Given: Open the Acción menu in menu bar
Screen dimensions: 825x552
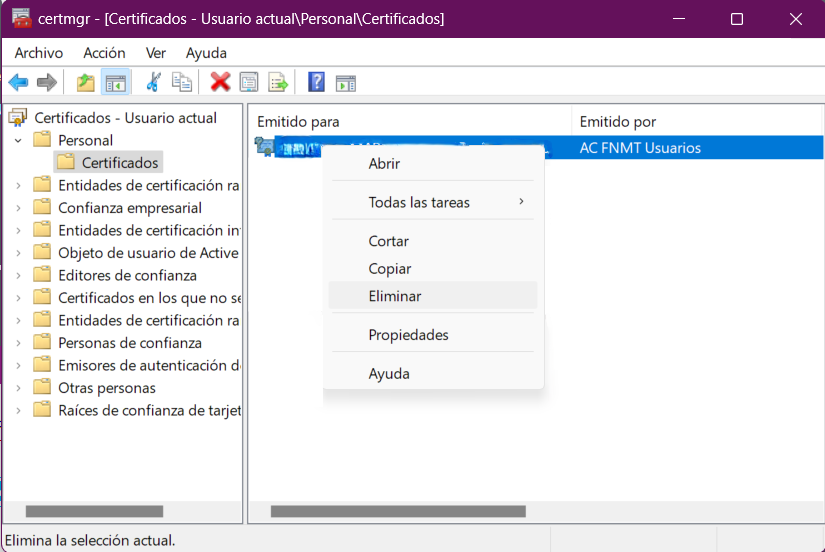Looking at the screenshot, I should [x=104, y=53].
